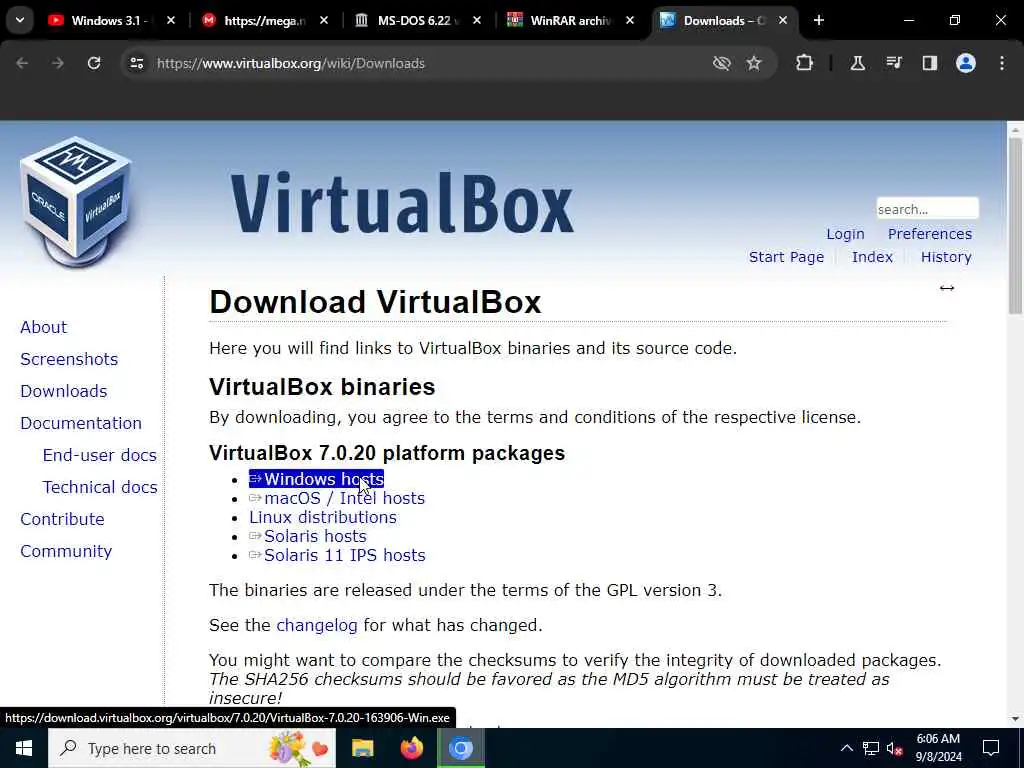This screenshot has width=1024, height=768.
Task: Download the Windows hosts package
Action: point(316,479)
